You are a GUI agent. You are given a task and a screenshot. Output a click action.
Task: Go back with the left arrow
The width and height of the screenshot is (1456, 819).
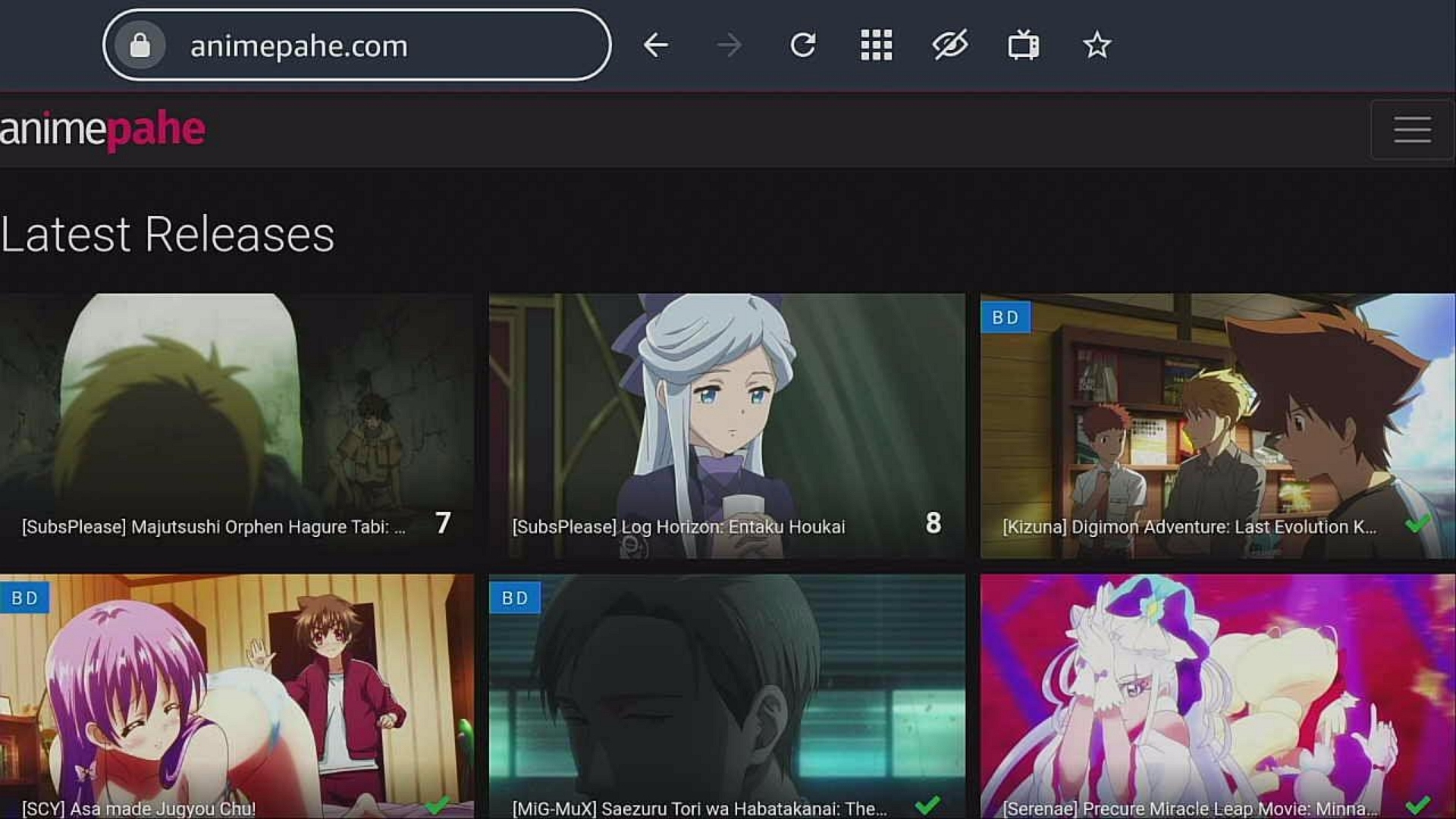pos(656,45)
